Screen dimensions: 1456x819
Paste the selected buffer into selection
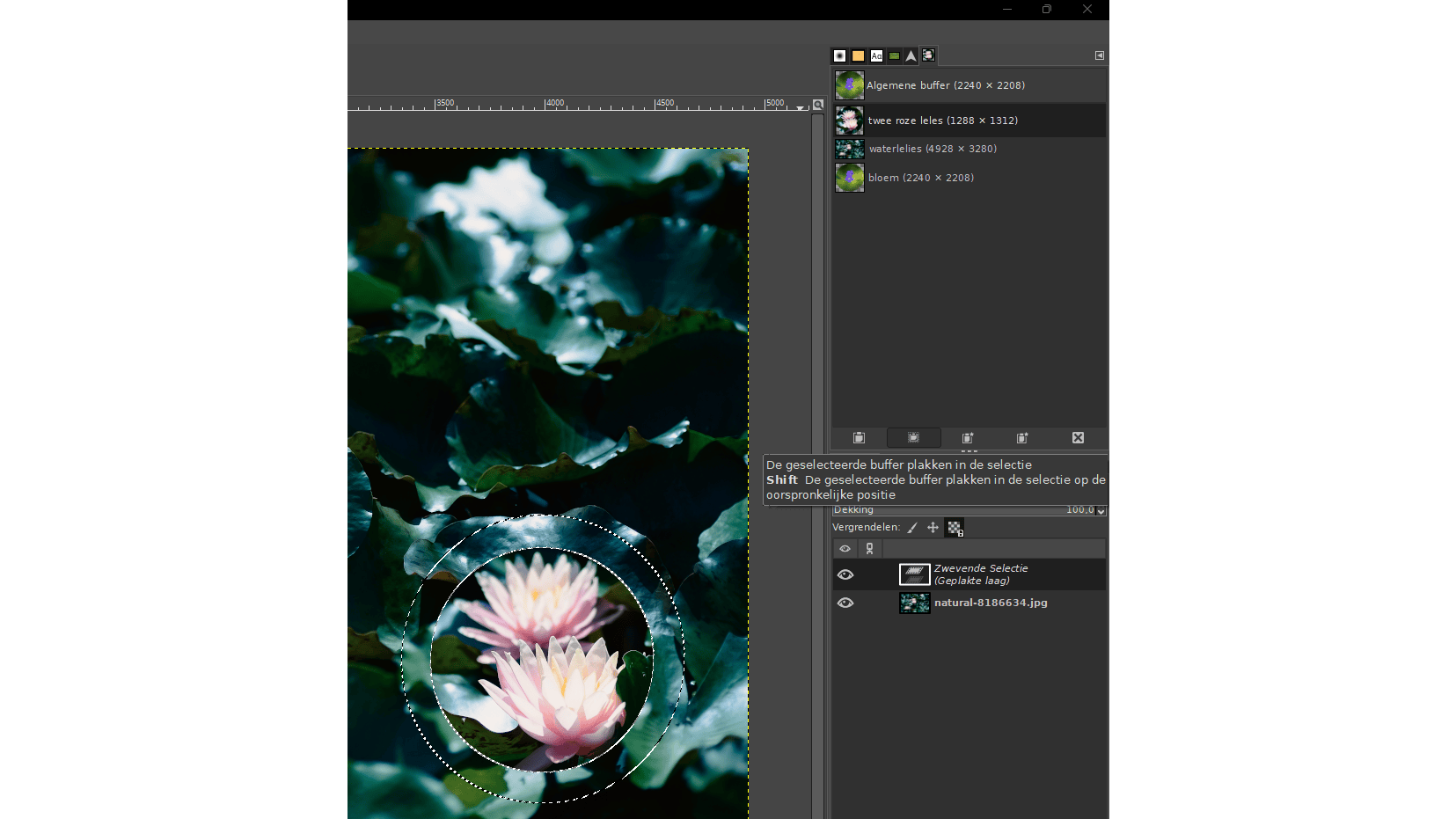(x=913, y=437)
